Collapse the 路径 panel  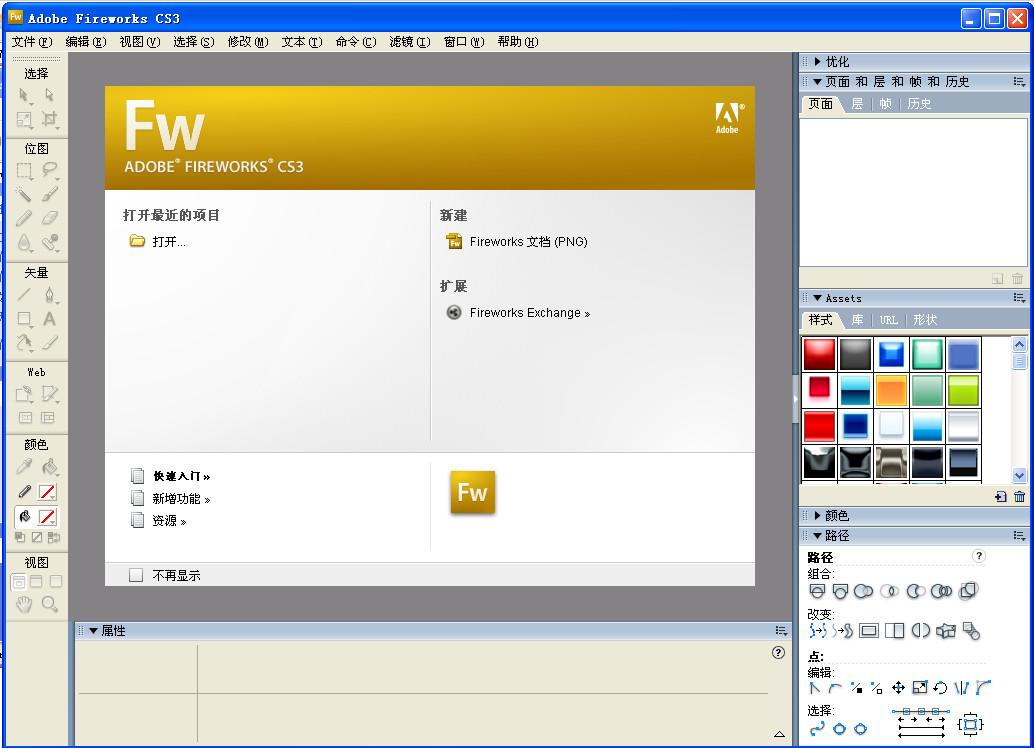[x=818, y=536]
